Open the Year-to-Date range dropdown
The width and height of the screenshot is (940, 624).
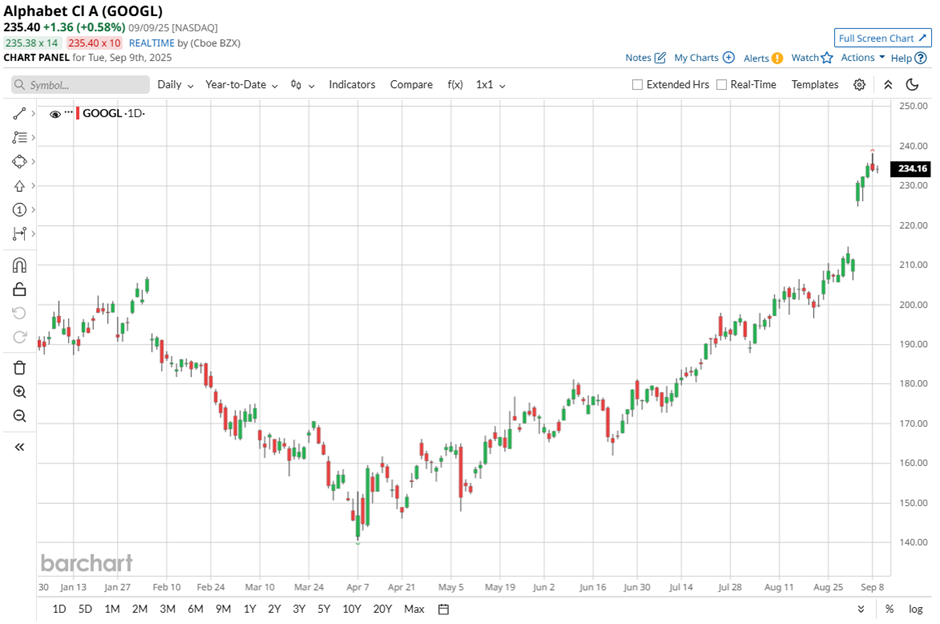pyautogui.click(x=242, y=85)
